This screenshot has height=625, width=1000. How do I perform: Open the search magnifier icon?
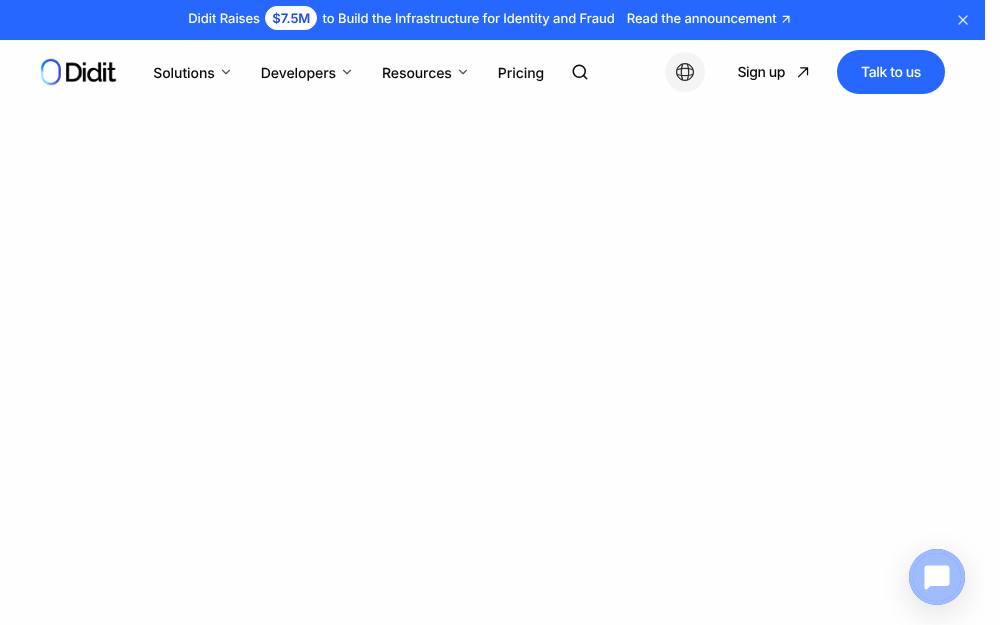coord(580,72)
